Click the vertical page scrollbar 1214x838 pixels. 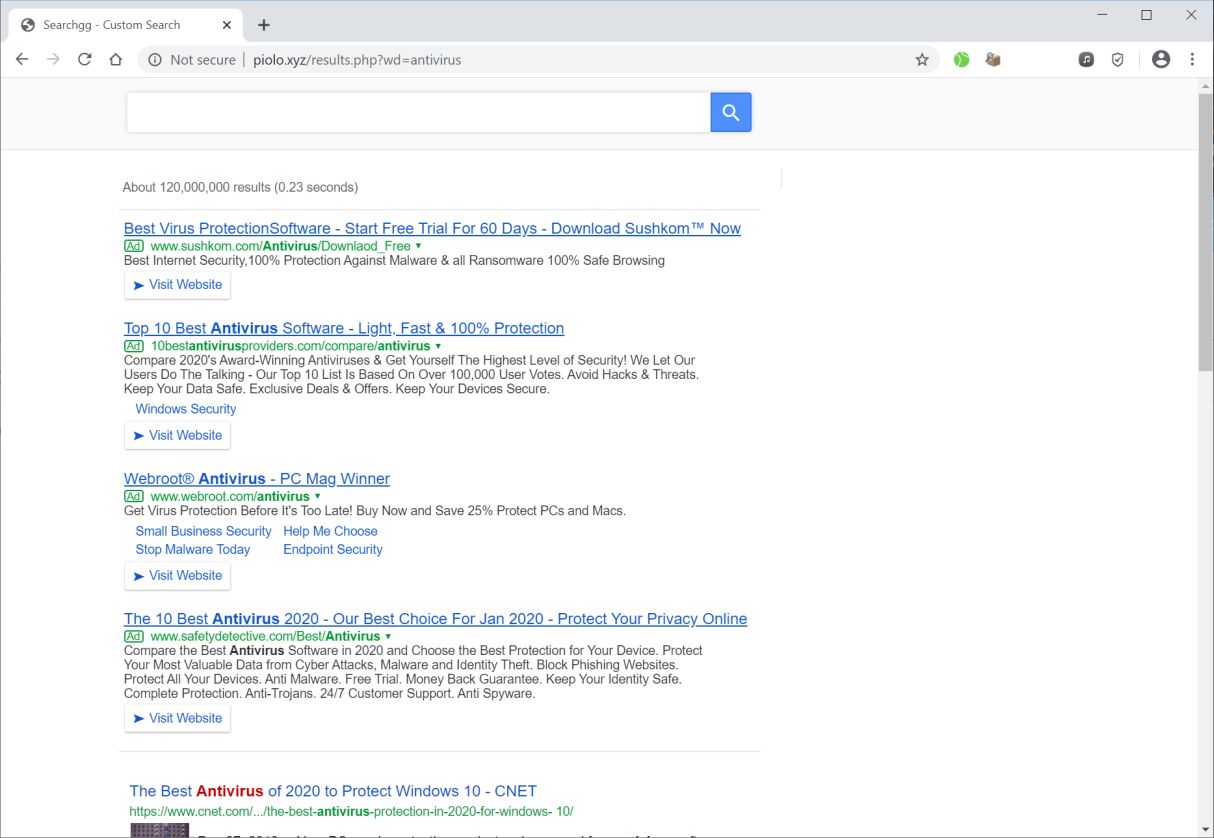click(x=1205, y=230)
